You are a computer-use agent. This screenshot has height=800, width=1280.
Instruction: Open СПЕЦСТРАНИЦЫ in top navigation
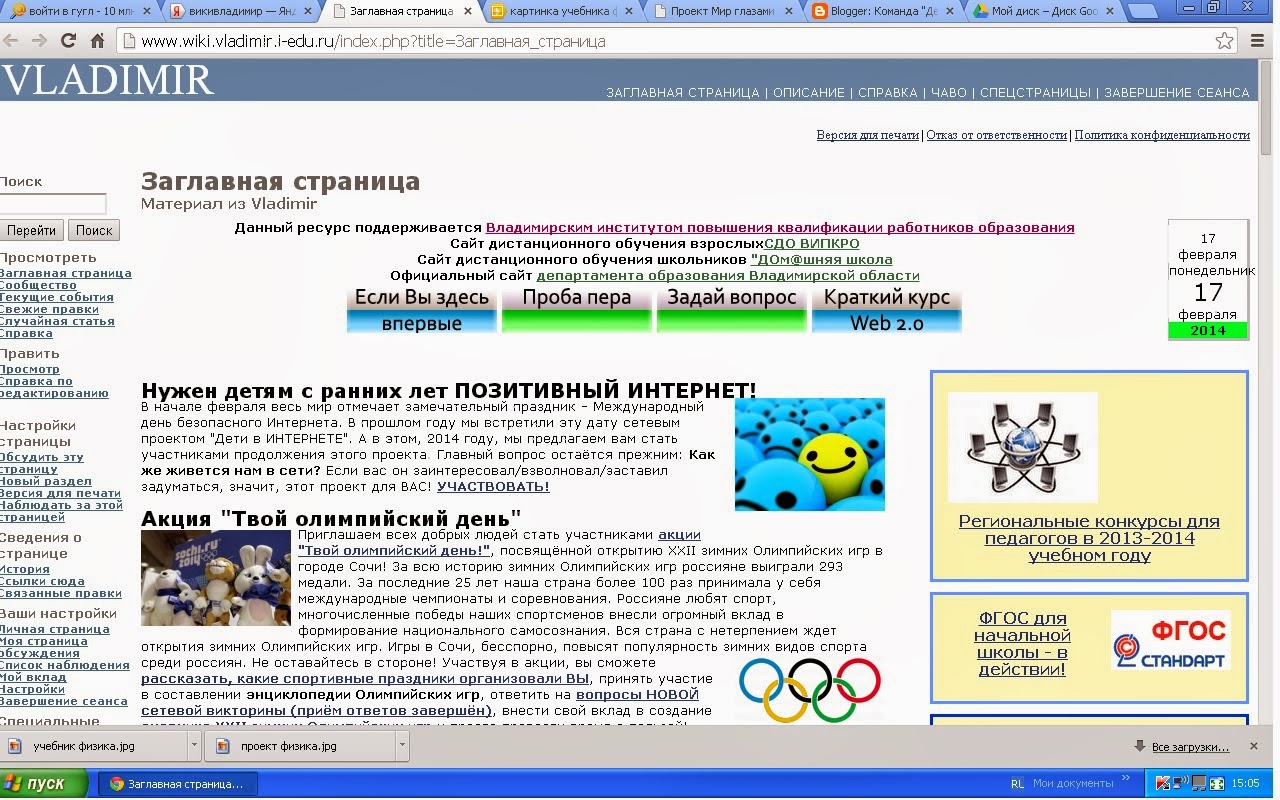pyautogui.click(x=1035, y=93)
